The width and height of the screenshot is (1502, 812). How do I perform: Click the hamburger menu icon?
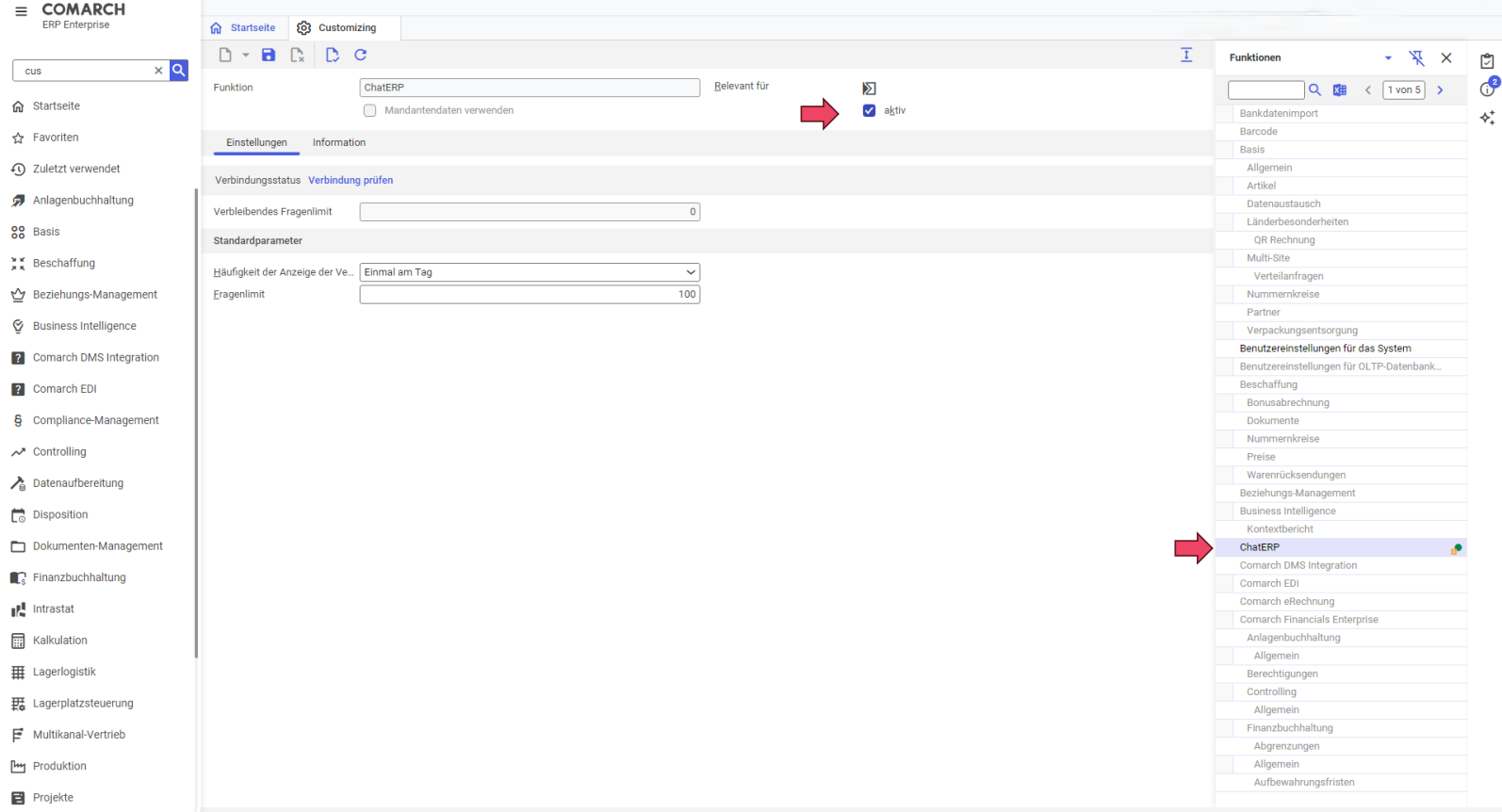21,12
